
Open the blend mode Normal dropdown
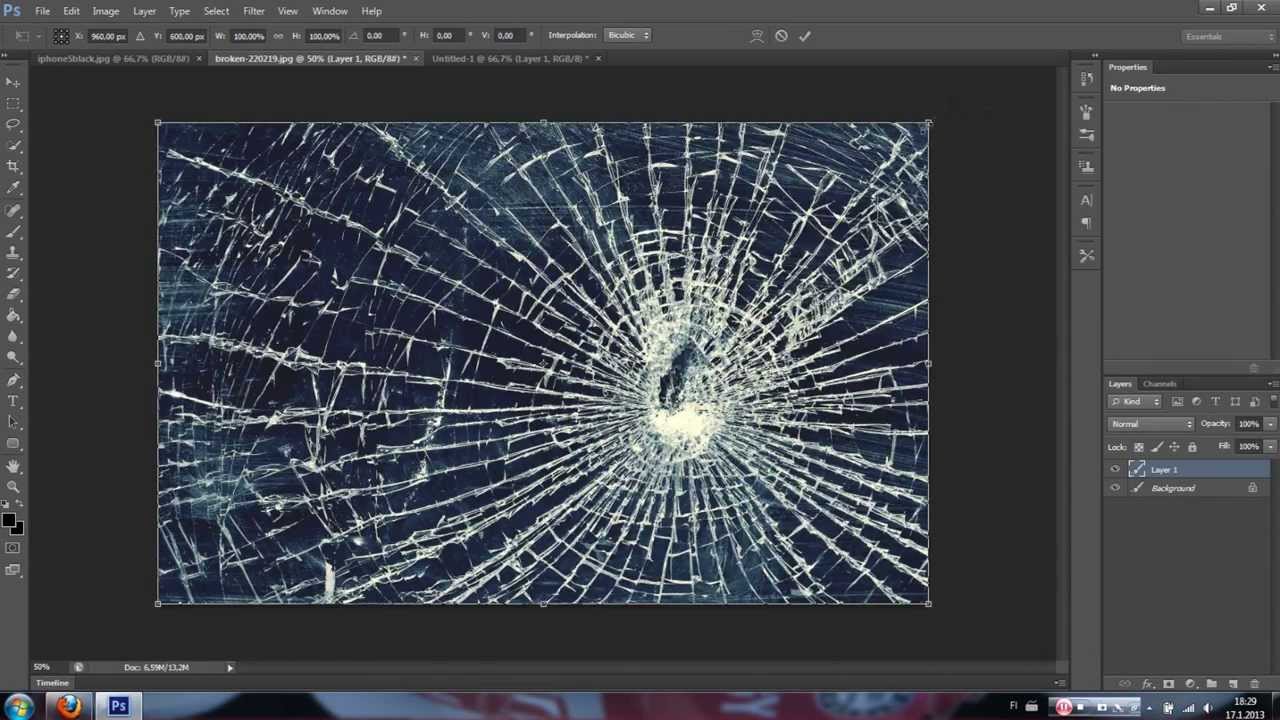coord(1151,424)
